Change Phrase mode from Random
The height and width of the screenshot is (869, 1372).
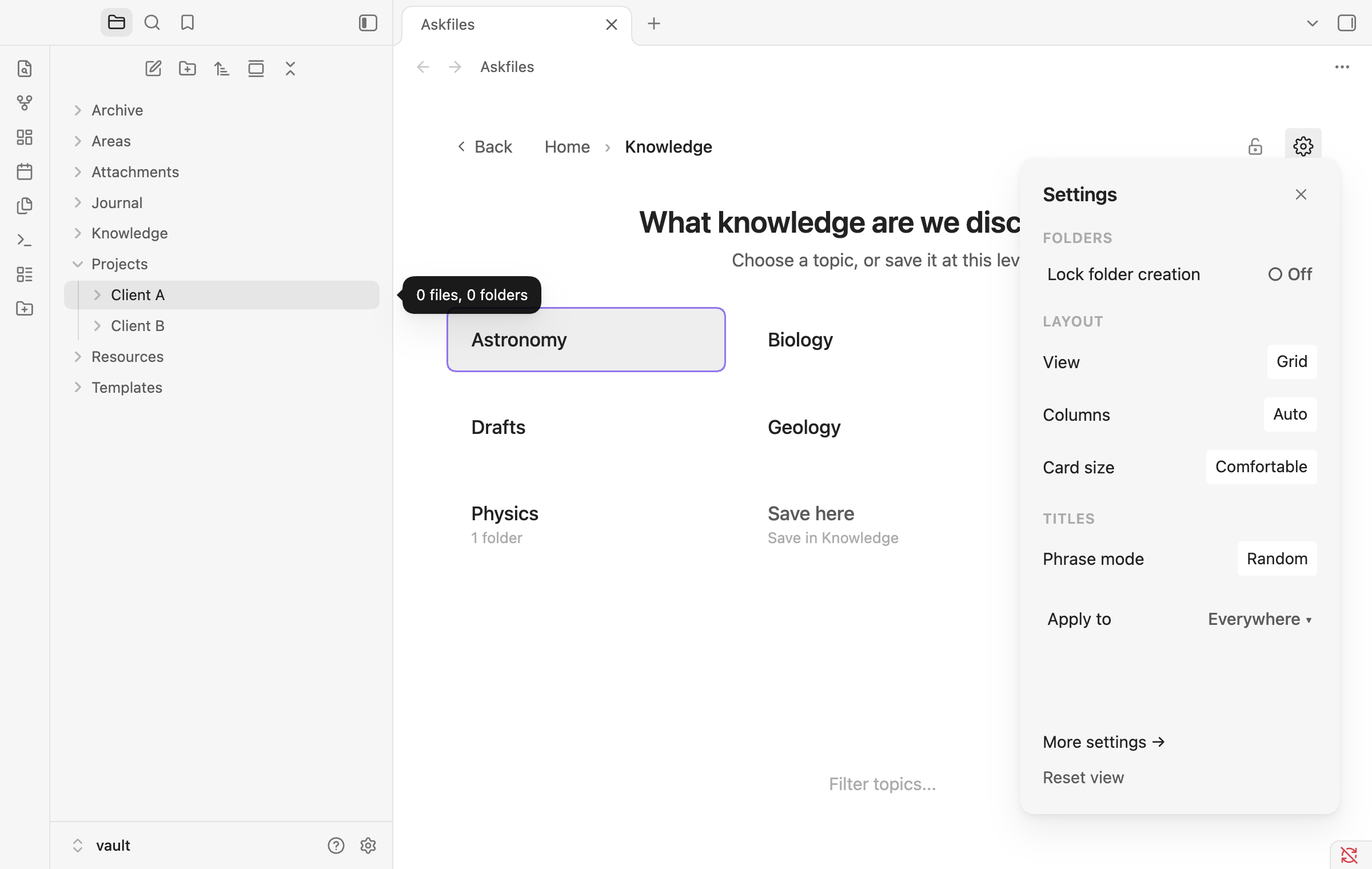click(1277, 559)
